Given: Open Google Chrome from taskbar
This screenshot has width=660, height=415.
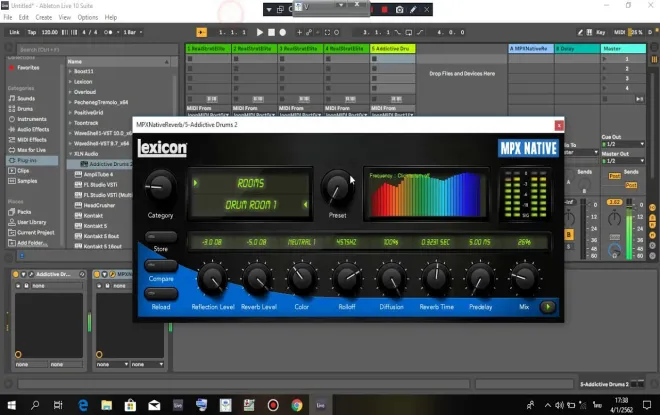Looking at the screenshot, I should tap(297, 405).
